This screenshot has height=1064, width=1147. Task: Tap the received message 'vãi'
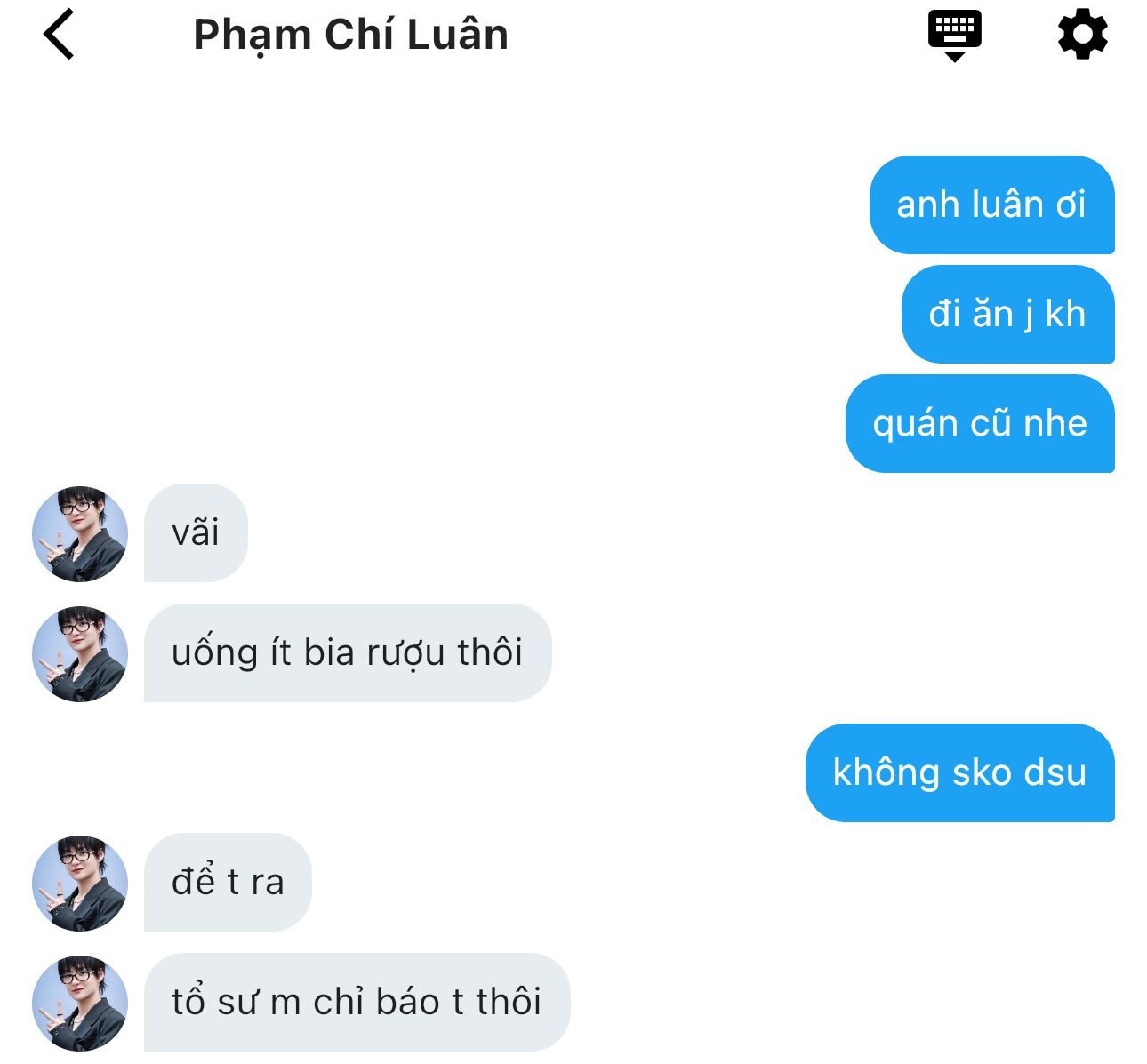point(196,533)
